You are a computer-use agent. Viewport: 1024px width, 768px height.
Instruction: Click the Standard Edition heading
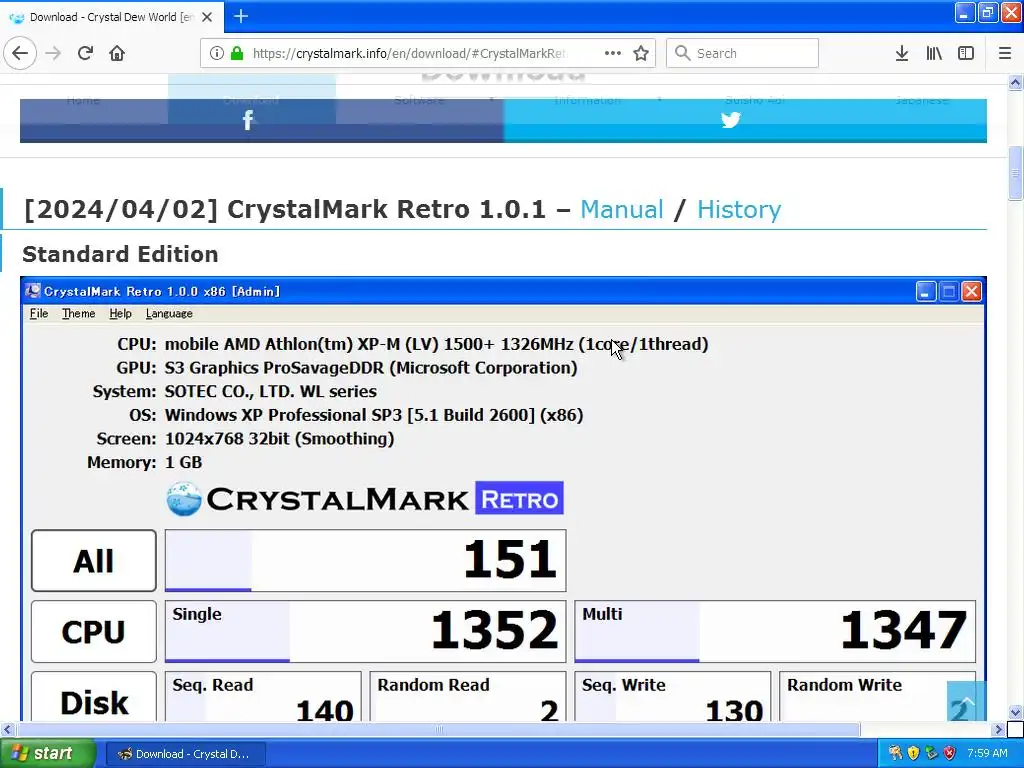120,254
